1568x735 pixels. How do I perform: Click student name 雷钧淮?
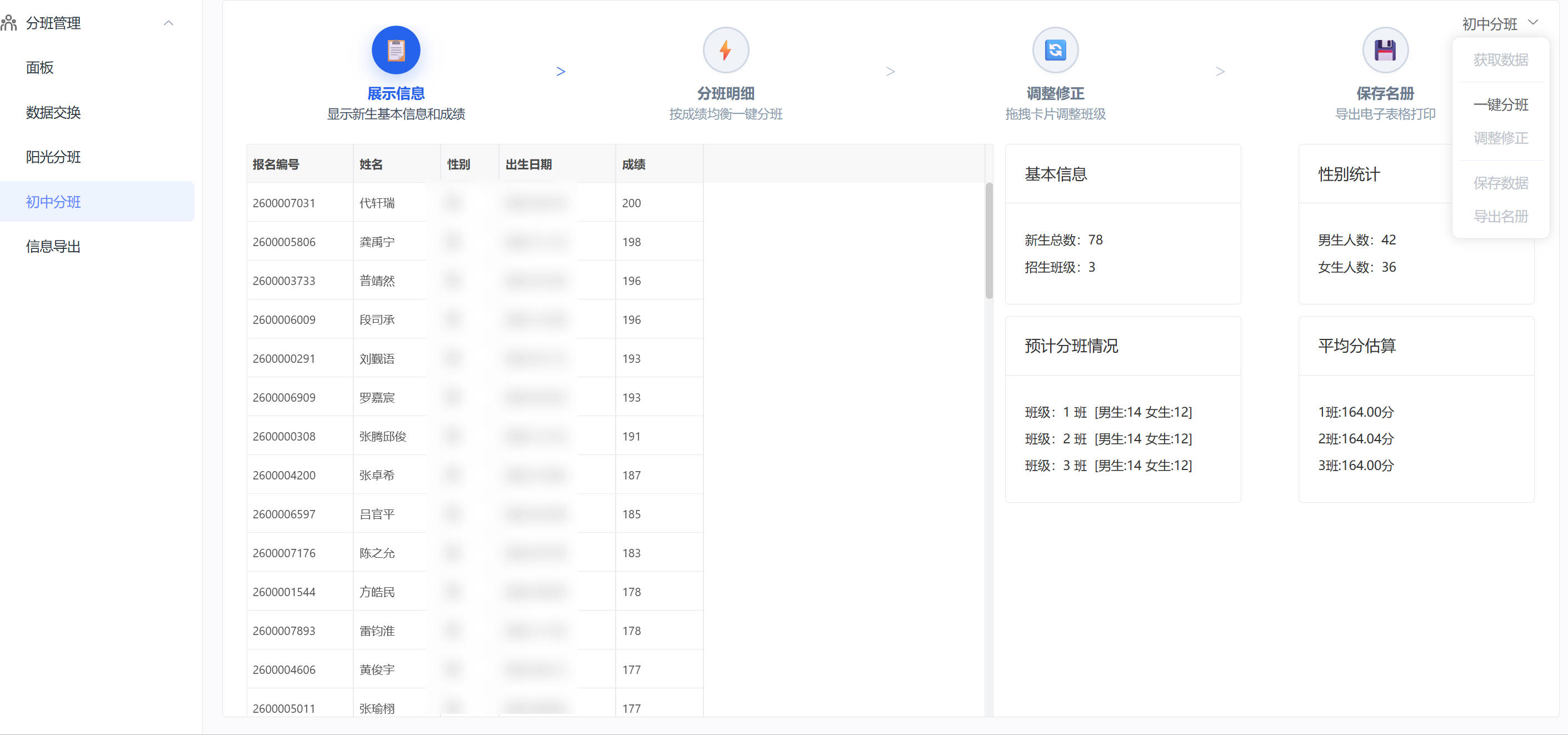pos(377,632)
